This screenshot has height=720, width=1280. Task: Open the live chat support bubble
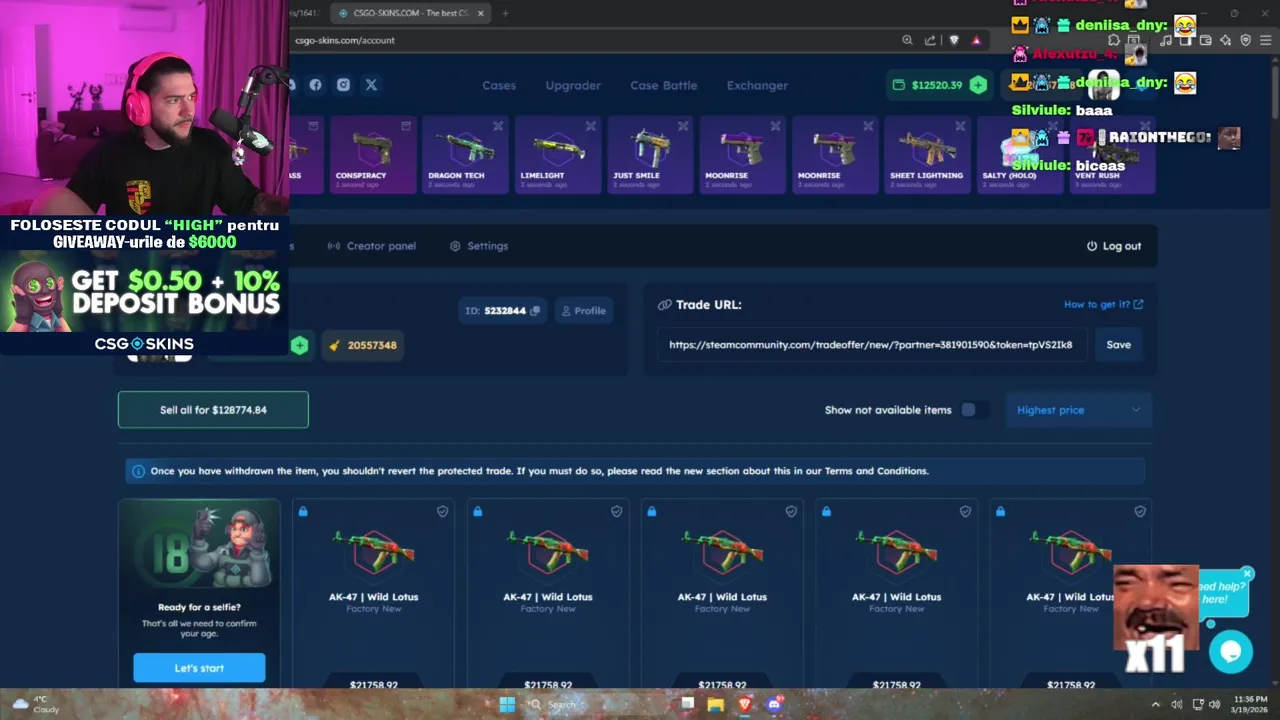click(x=1230, y=652)
